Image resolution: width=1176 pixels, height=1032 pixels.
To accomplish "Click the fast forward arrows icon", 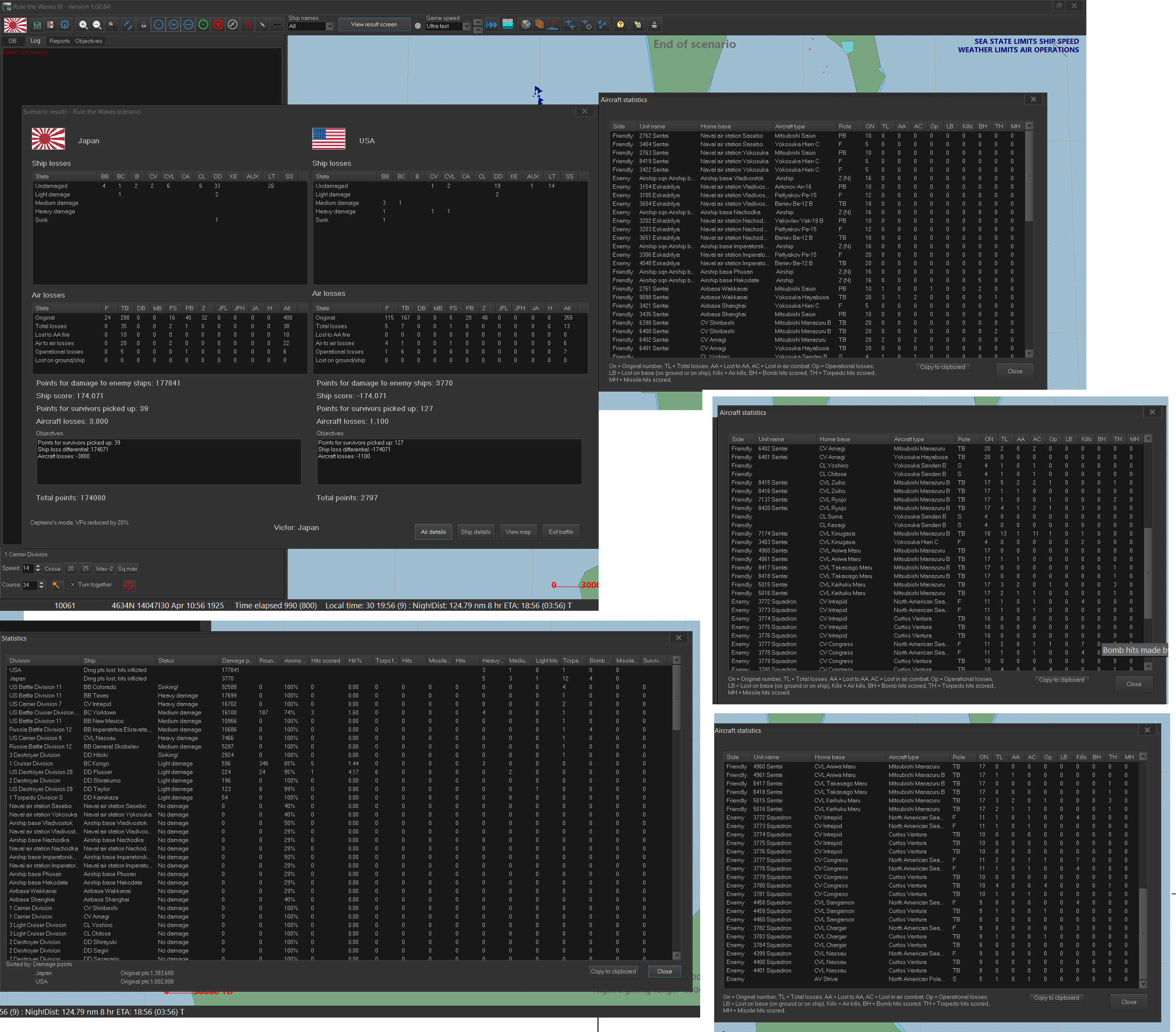I will click(491, 25).
